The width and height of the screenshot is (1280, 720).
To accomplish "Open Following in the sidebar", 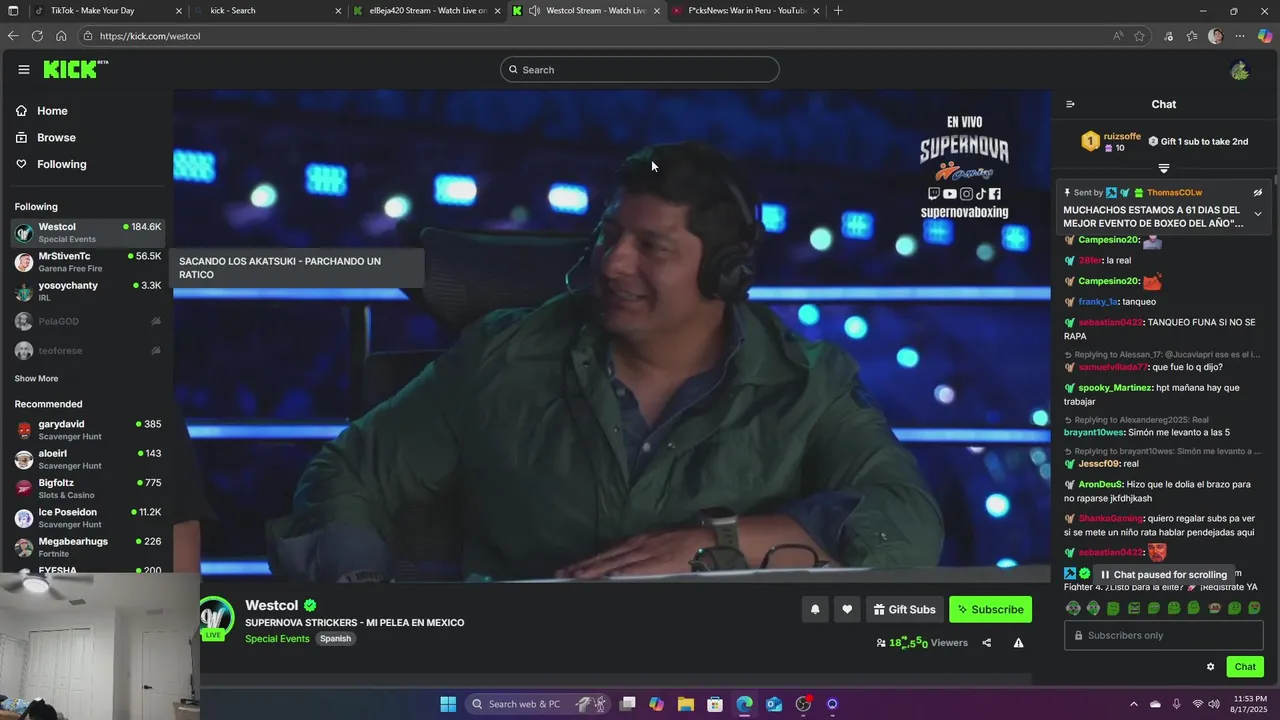I will [51, 164].
